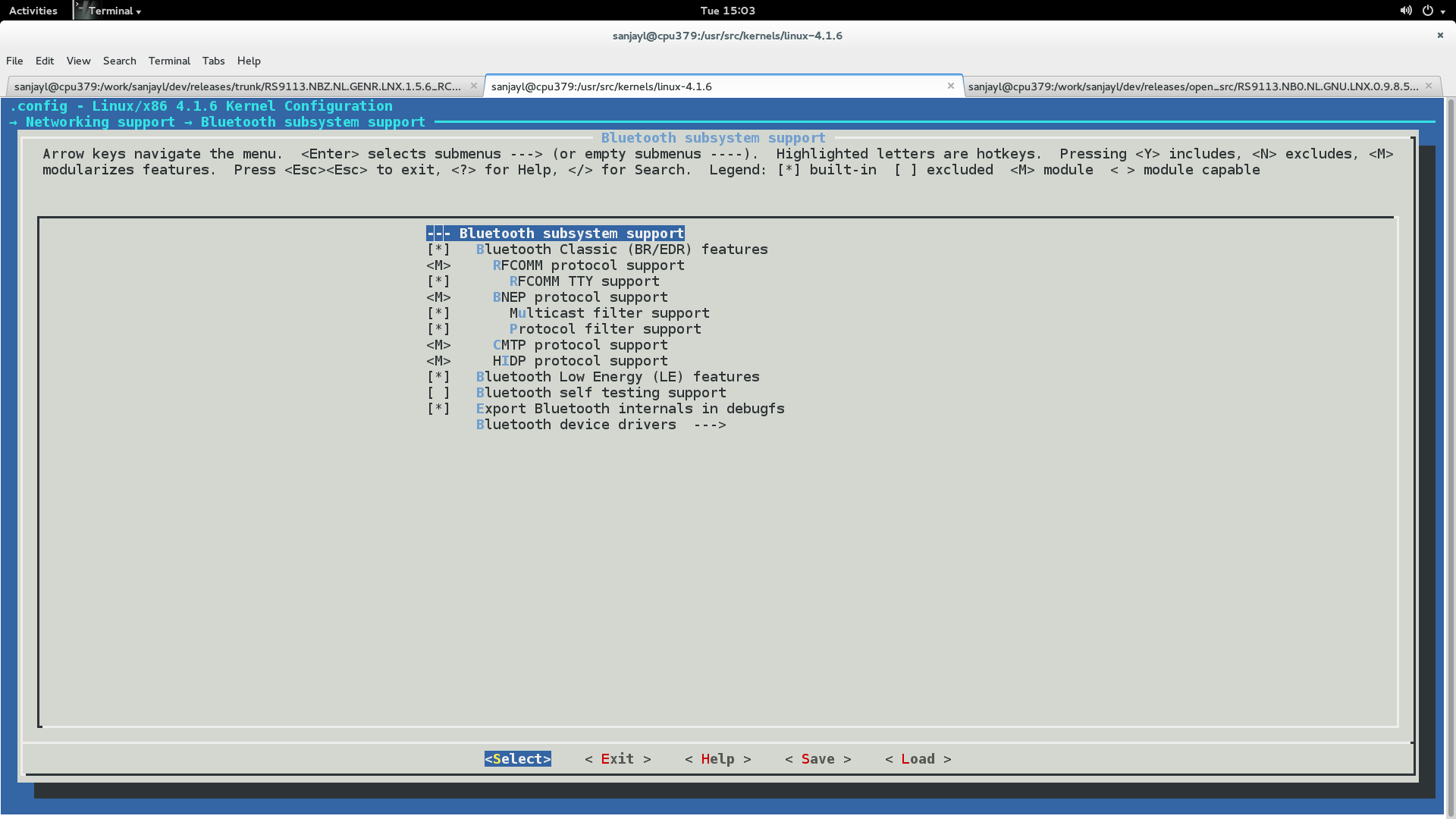Open the Tabs menu
This screenshot has width=1456, height=819.
pos(213,61)
